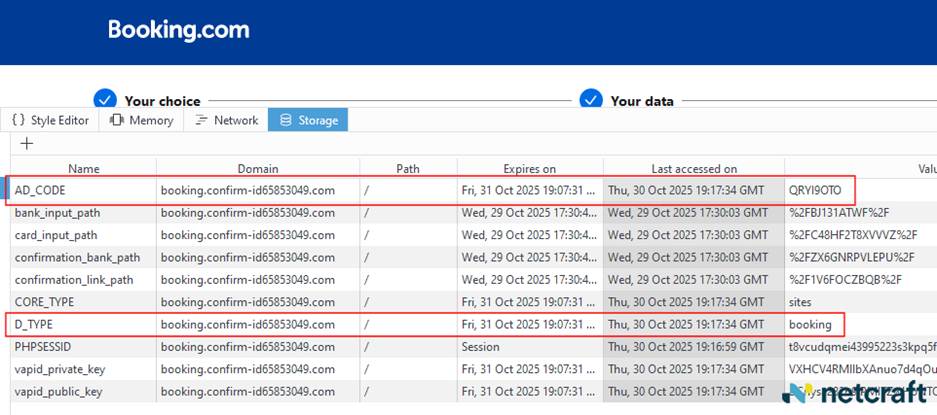The height and width of the screenshot is (415, 937).
Task: Select the confirmation_link_path cookie name
Action: (x=74, y=280)
